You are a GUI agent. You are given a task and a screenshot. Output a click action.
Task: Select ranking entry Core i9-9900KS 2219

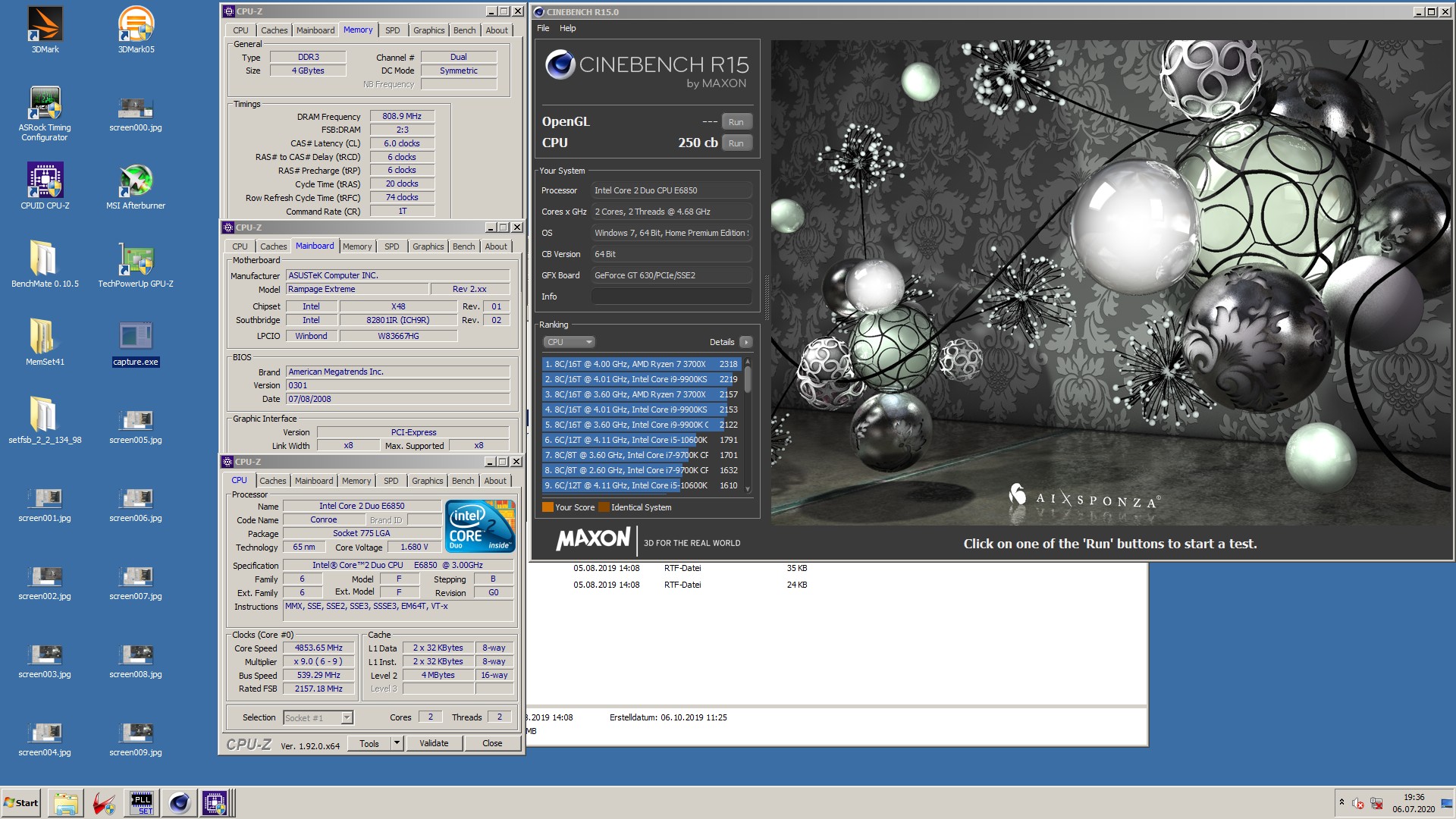(x=642, y=379)
